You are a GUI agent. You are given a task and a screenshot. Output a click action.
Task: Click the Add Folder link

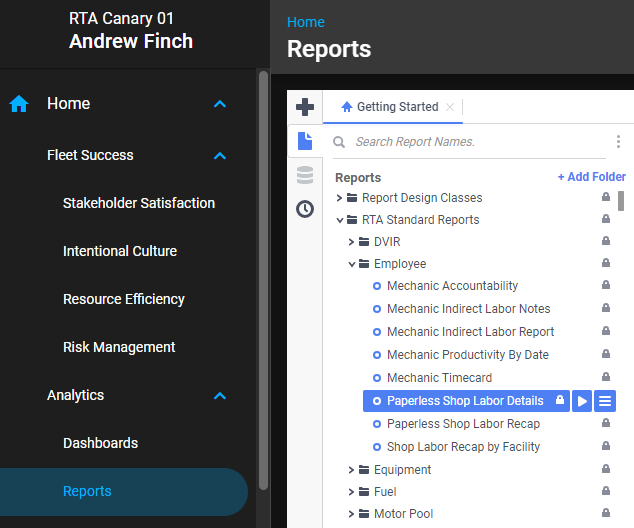tap(591, 177)
